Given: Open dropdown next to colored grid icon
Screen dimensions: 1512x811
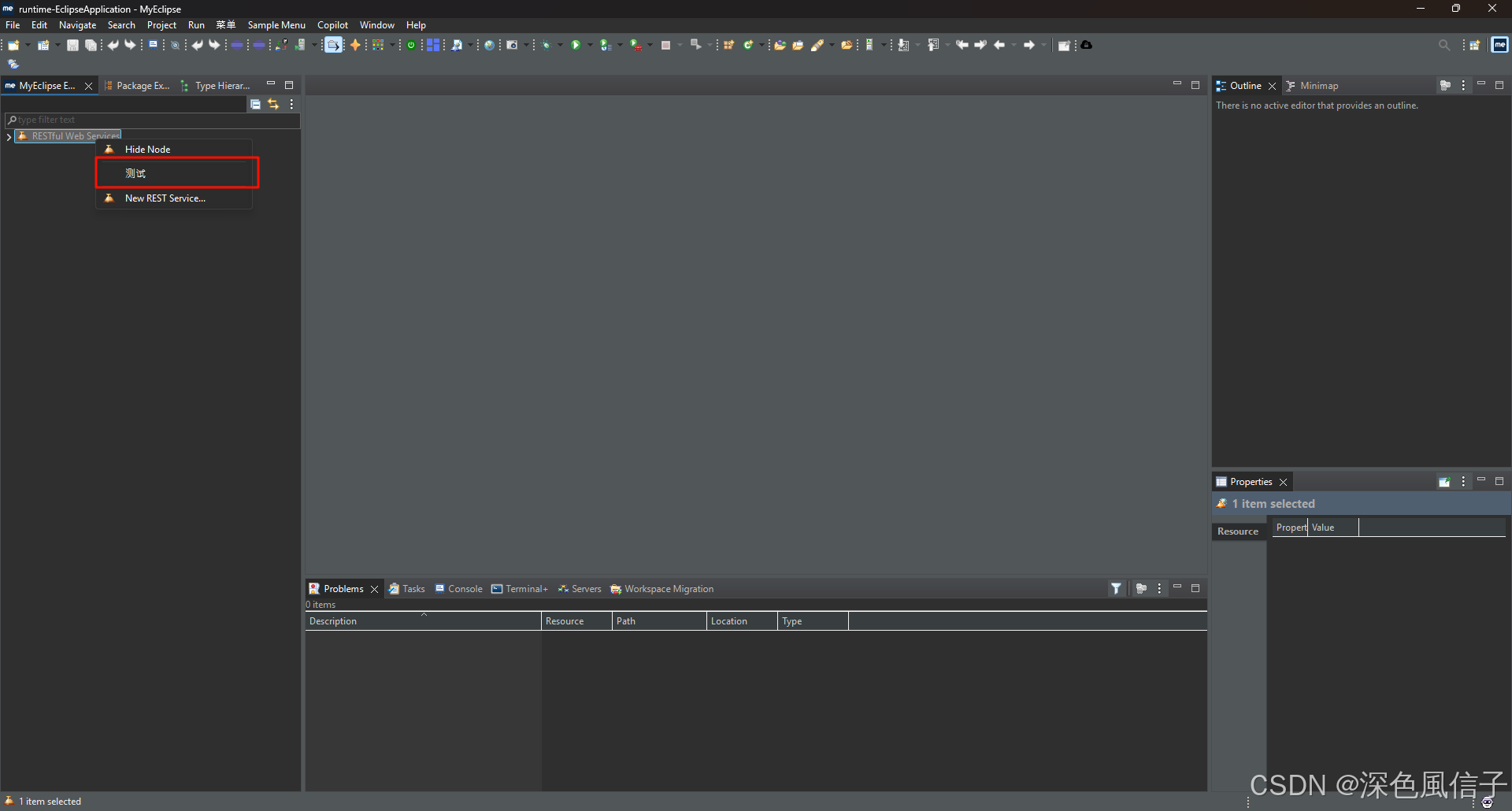Looking at the screenshot, I should [x=392, y=45].
